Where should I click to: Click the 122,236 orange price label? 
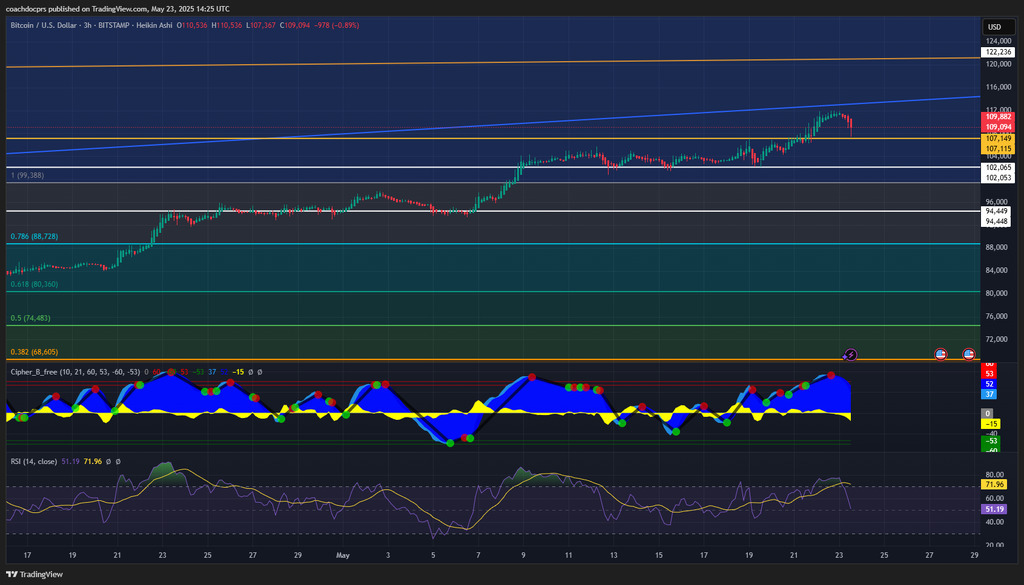pos(996,51)
